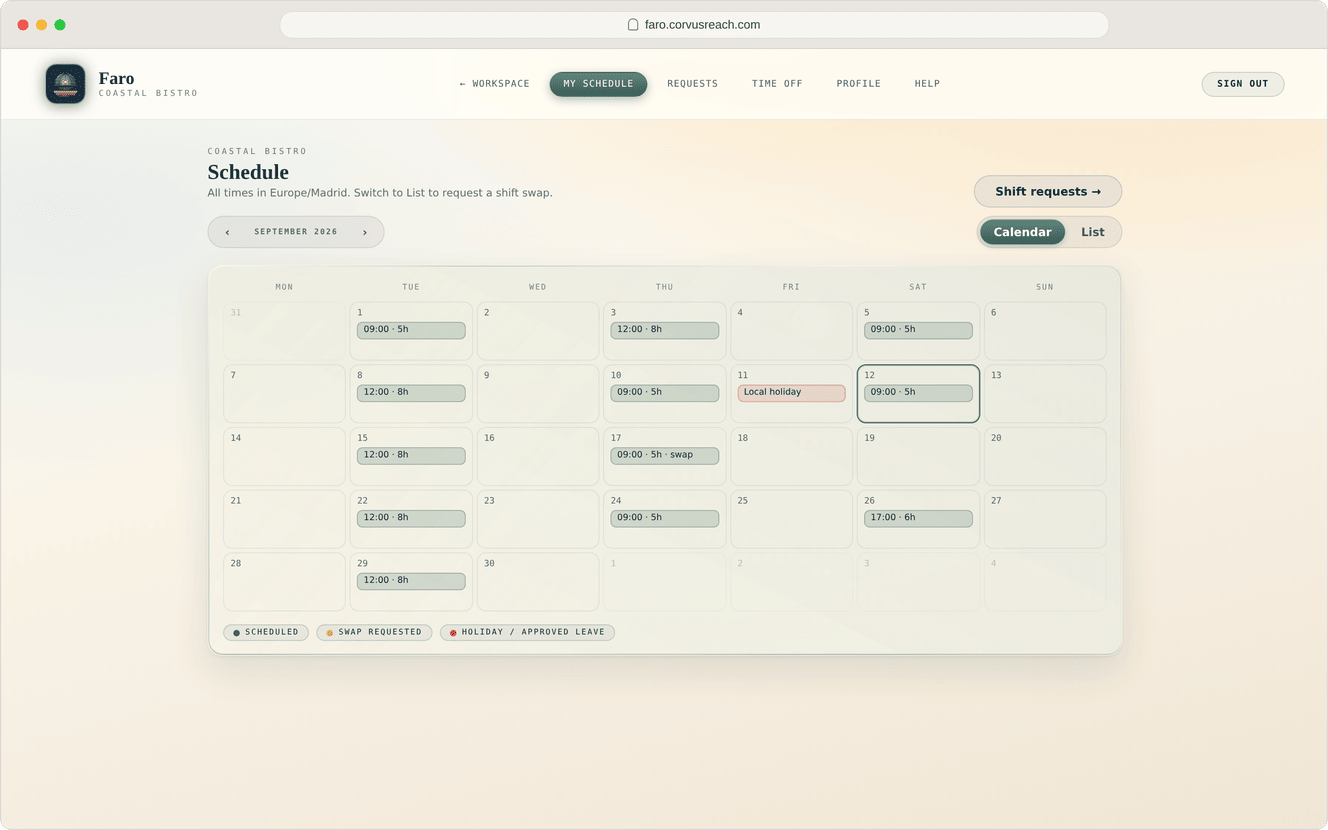Select the September 19 day cell

click(918, 457)
